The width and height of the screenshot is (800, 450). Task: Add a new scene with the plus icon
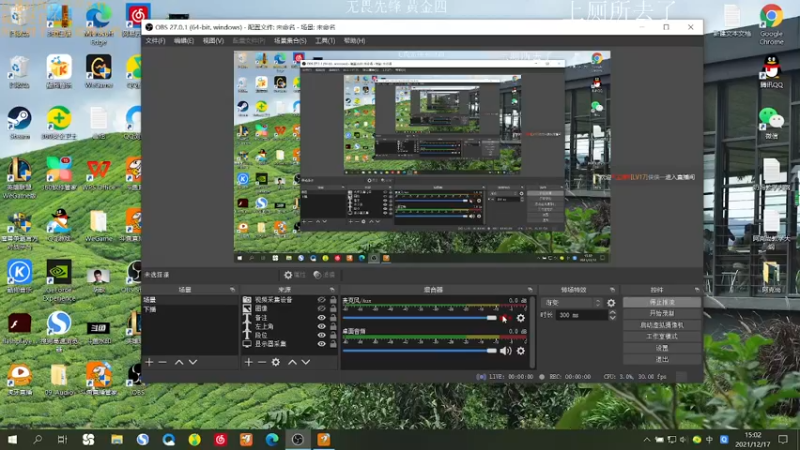[x=149, y=362]
